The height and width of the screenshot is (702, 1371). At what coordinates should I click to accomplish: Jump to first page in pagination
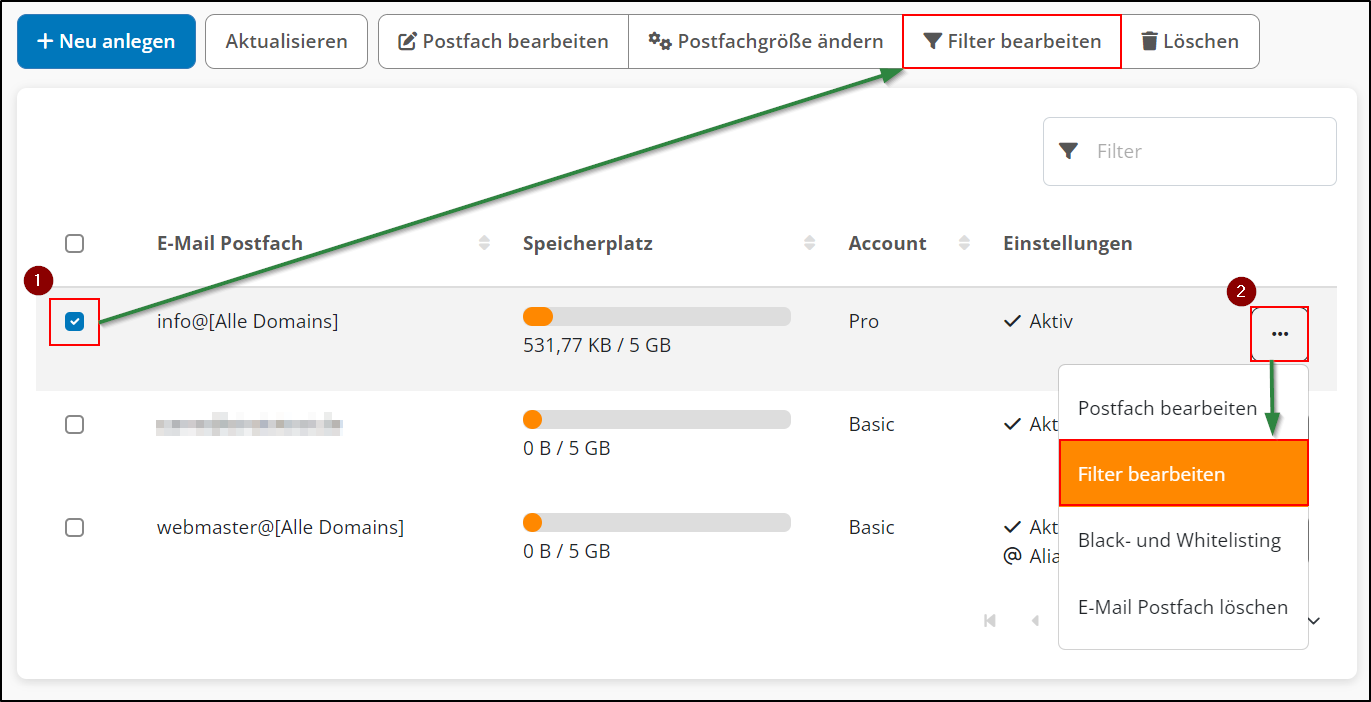990,621
